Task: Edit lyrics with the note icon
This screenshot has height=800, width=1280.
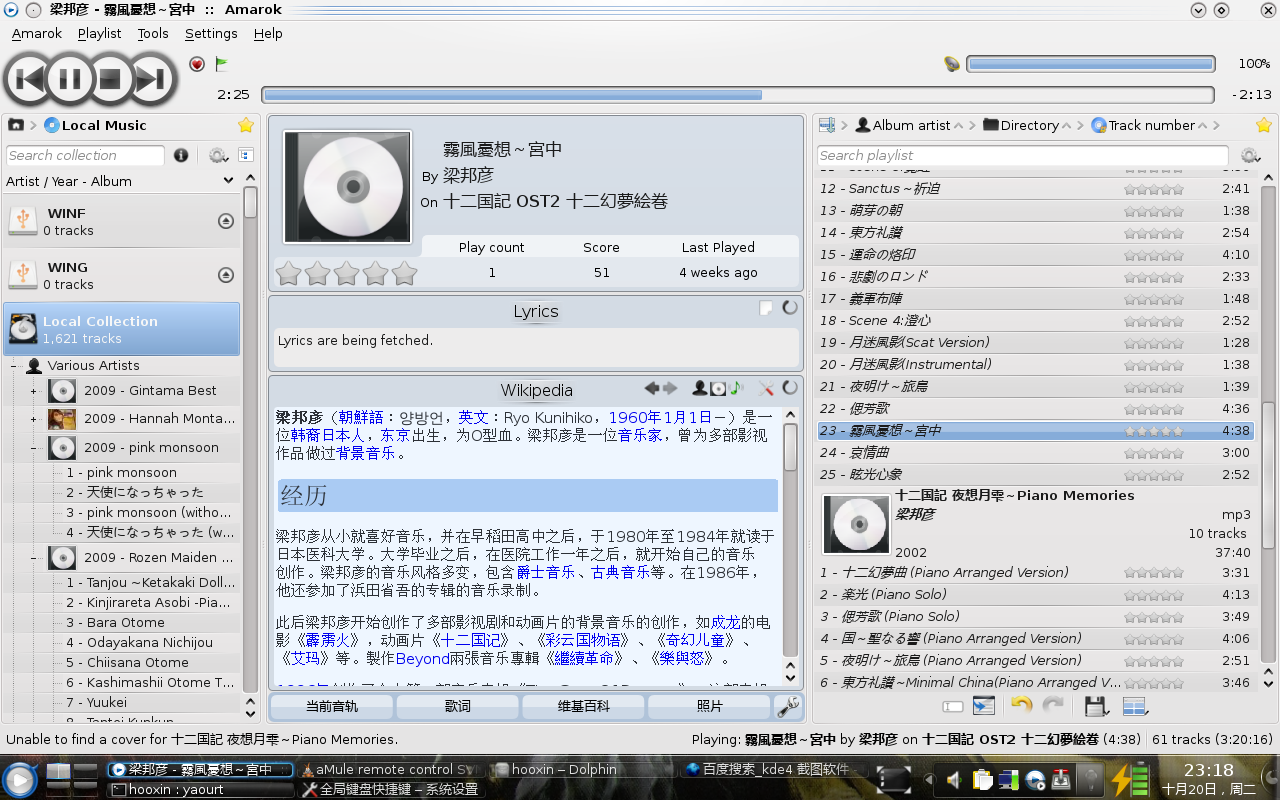Action: pos(766,308)
